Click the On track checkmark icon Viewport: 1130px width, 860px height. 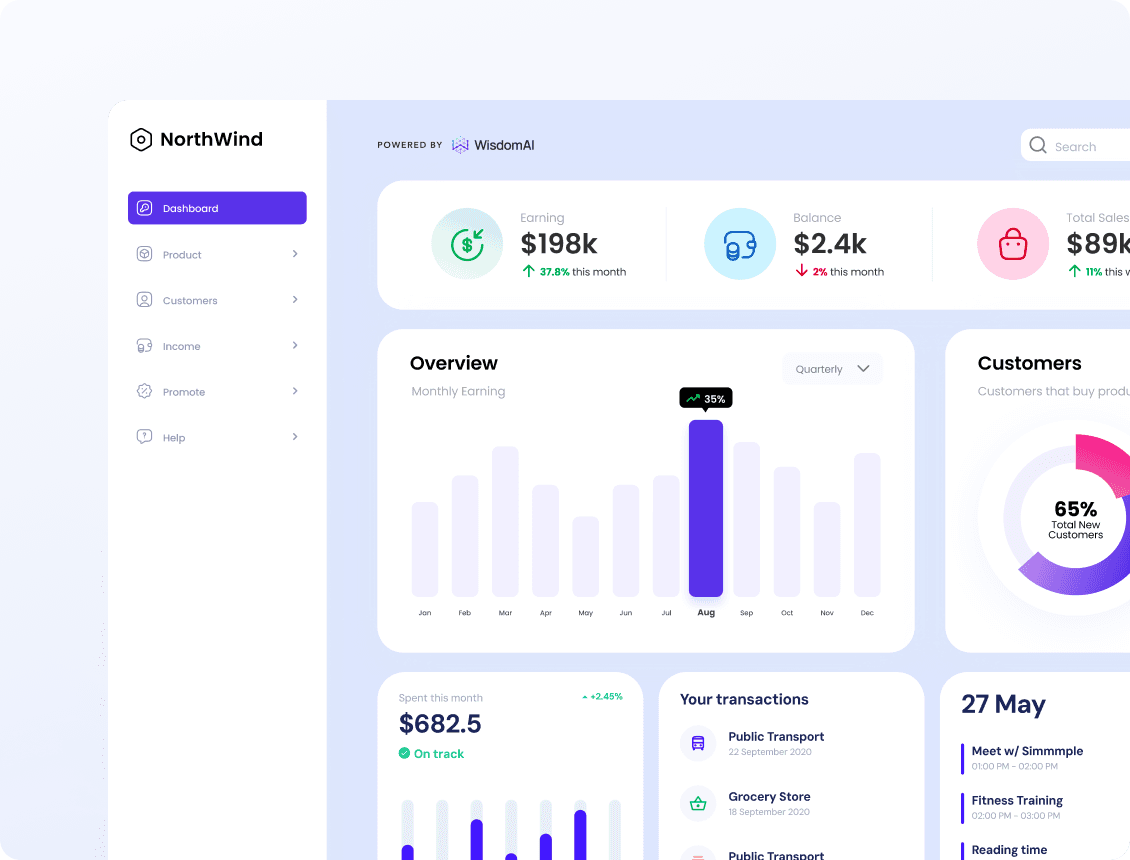(x=404, y=753)
